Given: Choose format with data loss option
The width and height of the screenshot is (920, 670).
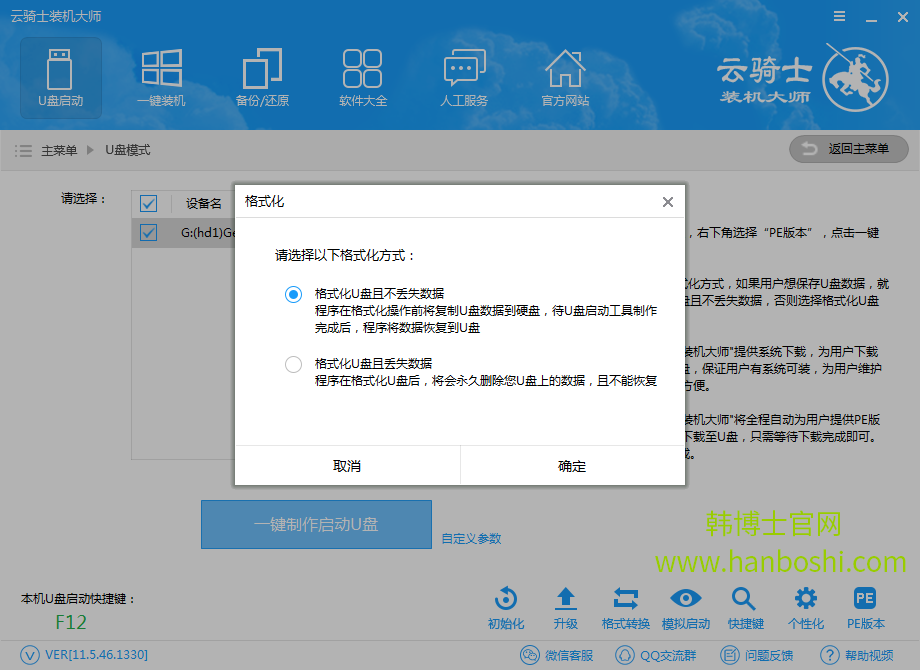Looking at the screenshot, I should click(x=293, y=364).
